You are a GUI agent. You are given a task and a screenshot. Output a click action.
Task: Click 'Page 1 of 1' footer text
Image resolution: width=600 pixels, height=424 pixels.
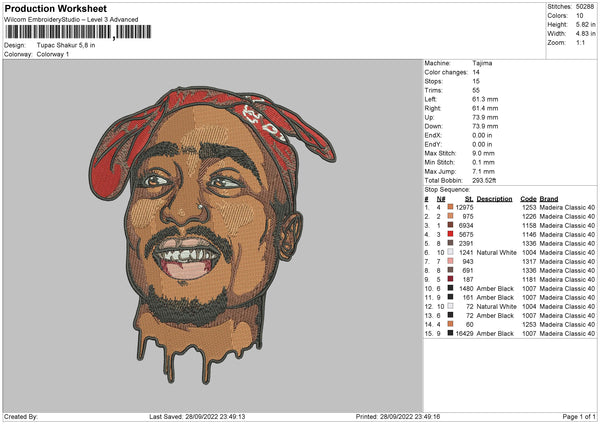coord(579,416)
